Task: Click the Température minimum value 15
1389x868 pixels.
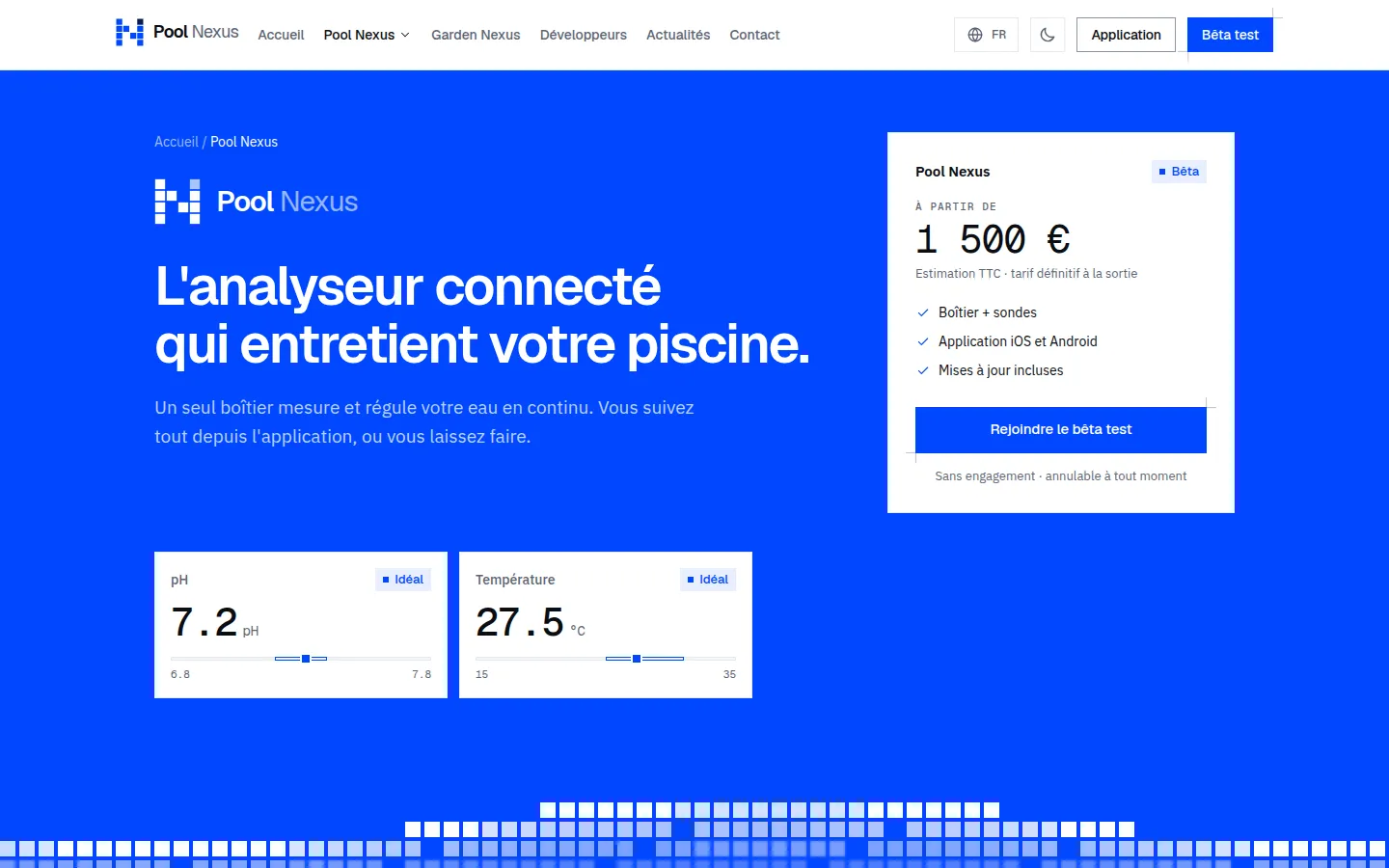Action: (482, 675)
